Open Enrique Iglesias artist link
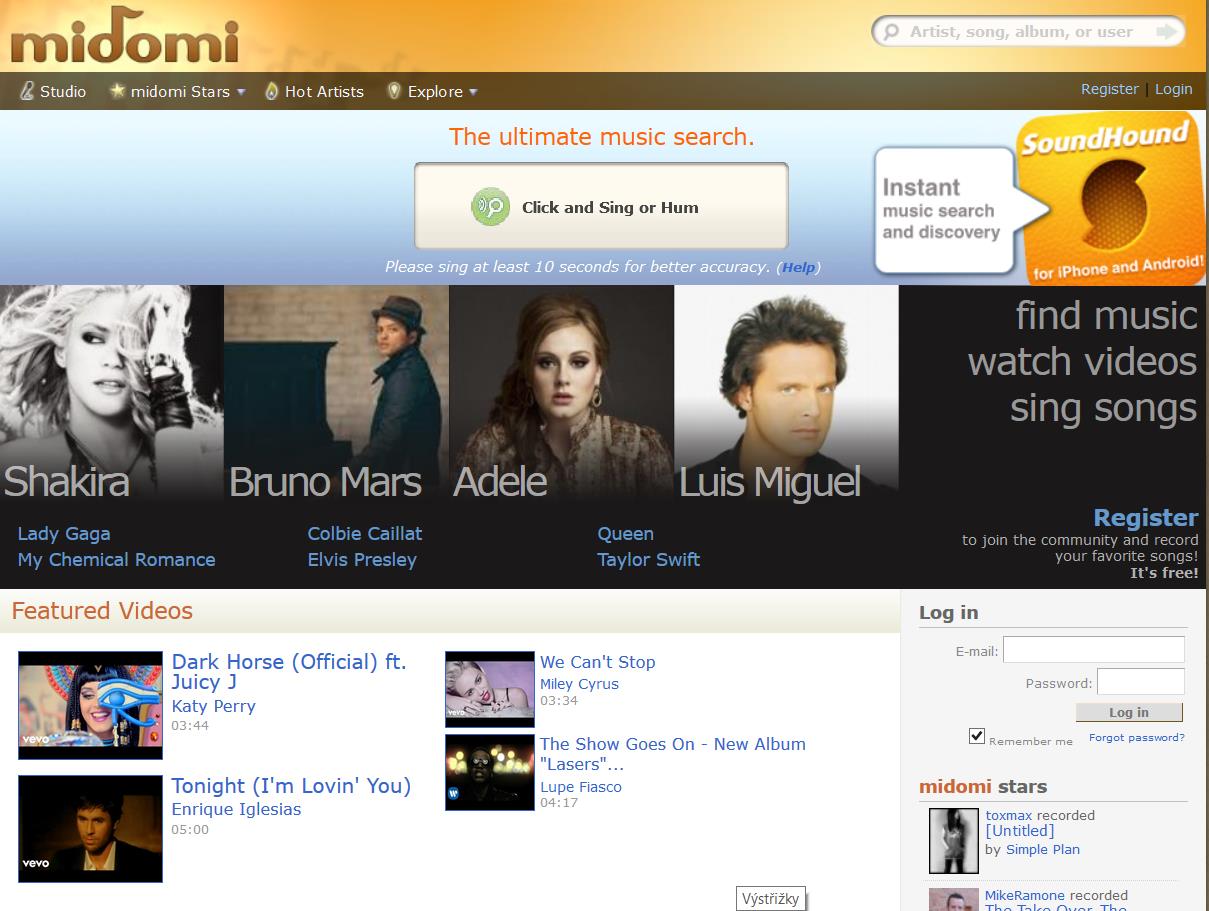1209x911 pixels. (236, 809)
